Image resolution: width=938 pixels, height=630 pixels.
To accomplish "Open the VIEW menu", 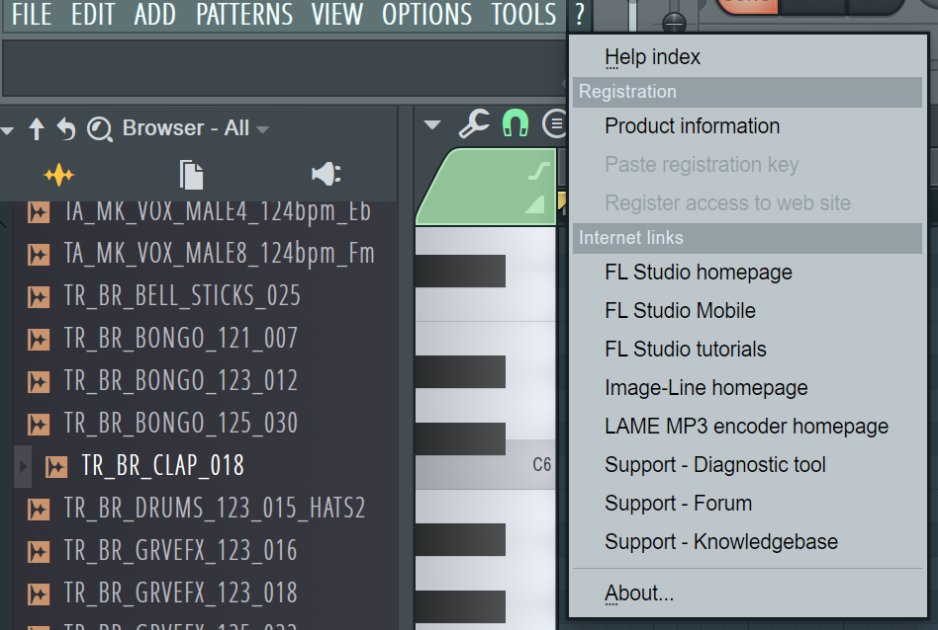I will click(x=337, y=14).
